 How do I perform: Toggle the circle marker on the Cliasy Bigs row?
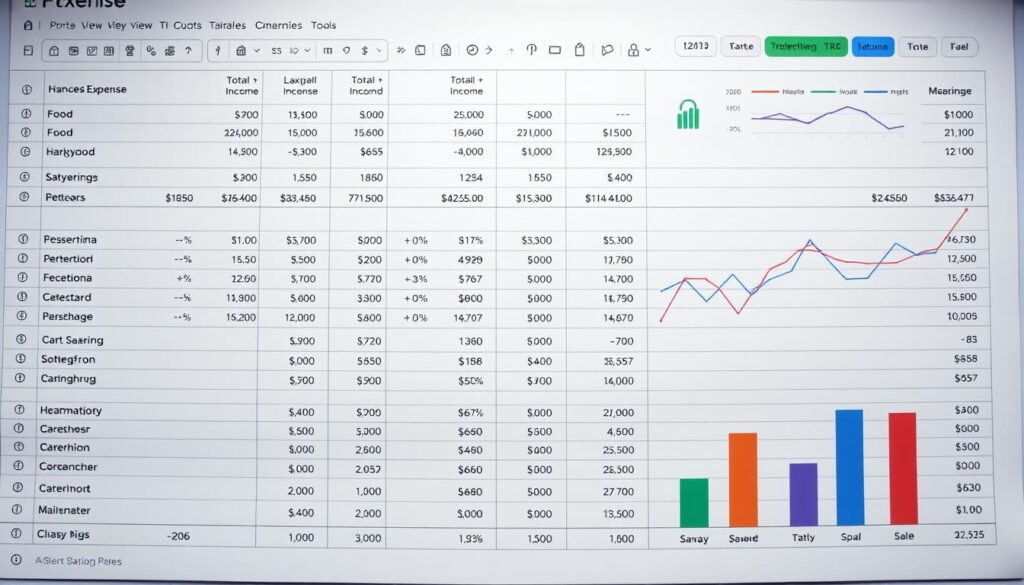point(16,534)
